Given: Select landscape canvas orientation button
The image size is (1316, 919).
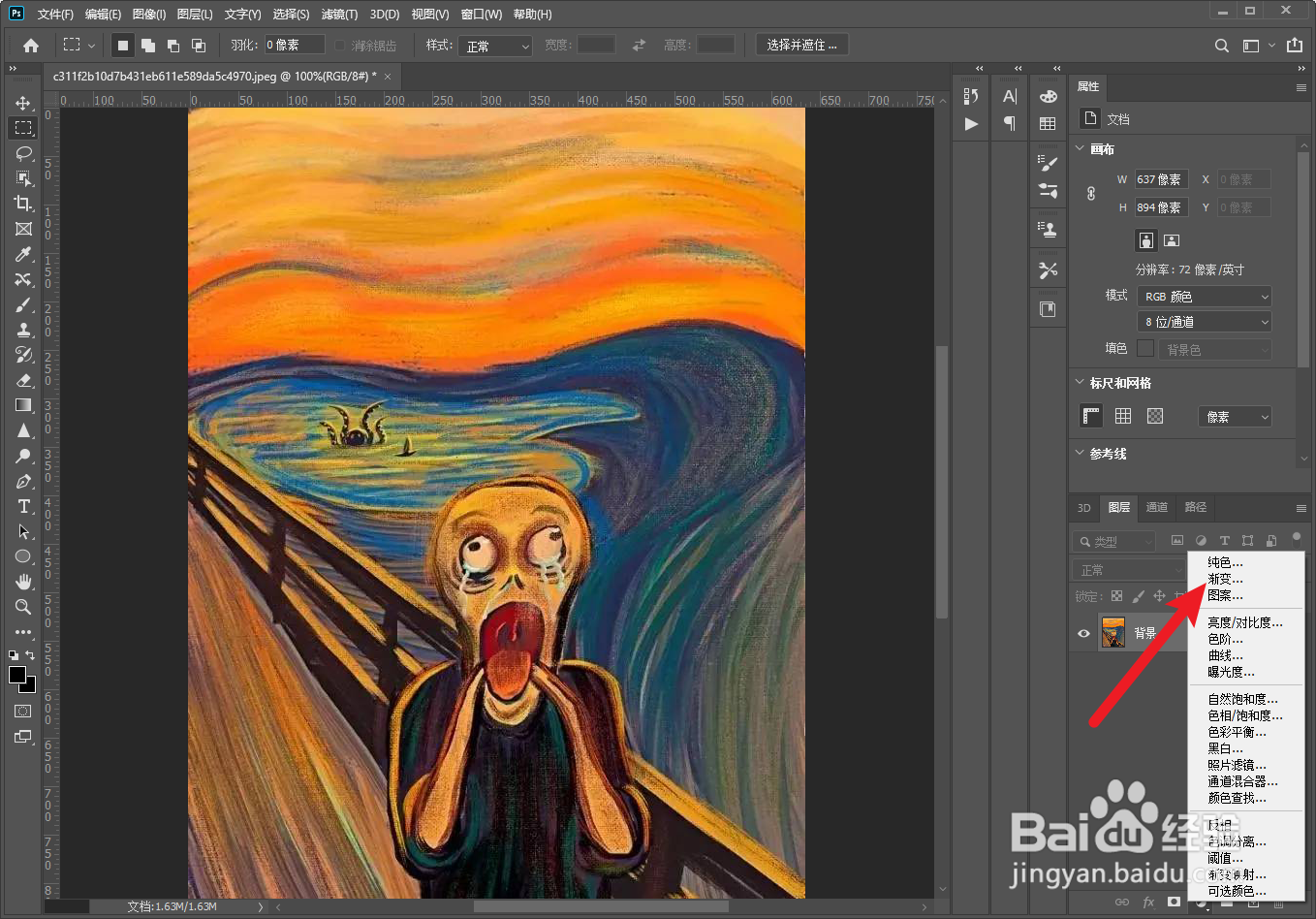Looking at the screenshot, I should (x=1172, y=240).
